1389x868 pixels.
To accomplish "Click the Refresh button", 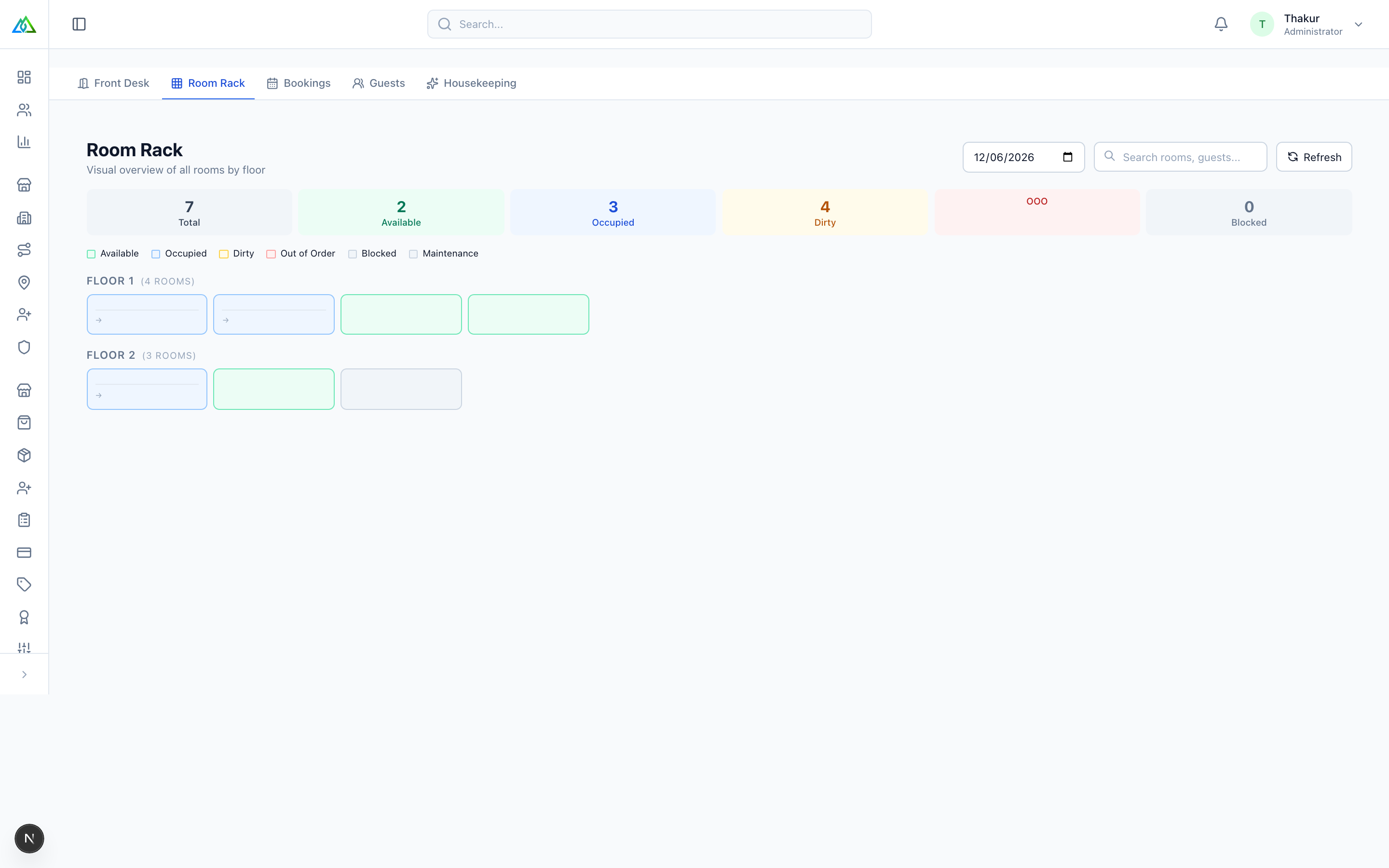I will [x=1314, y=157].
